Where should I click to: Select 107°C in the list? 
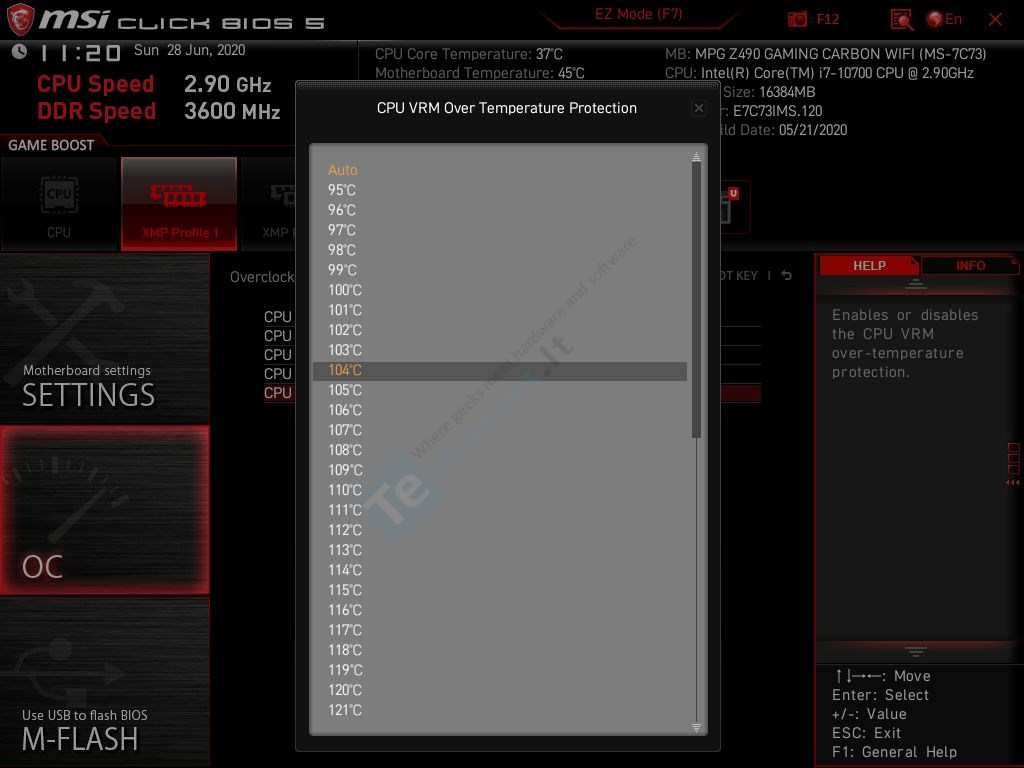coord(500,430)
